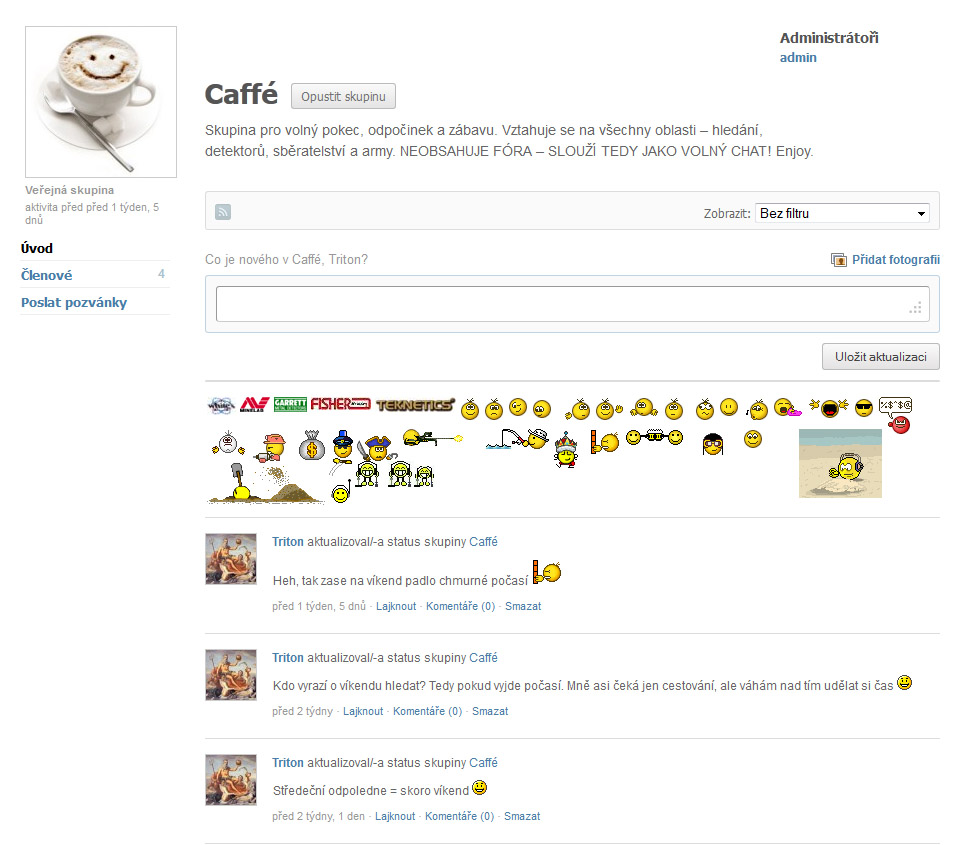The width and height of the screenshot is (973, 845).
Task: Insert the Fisher logo smiley
Action: tap(340, 404)
